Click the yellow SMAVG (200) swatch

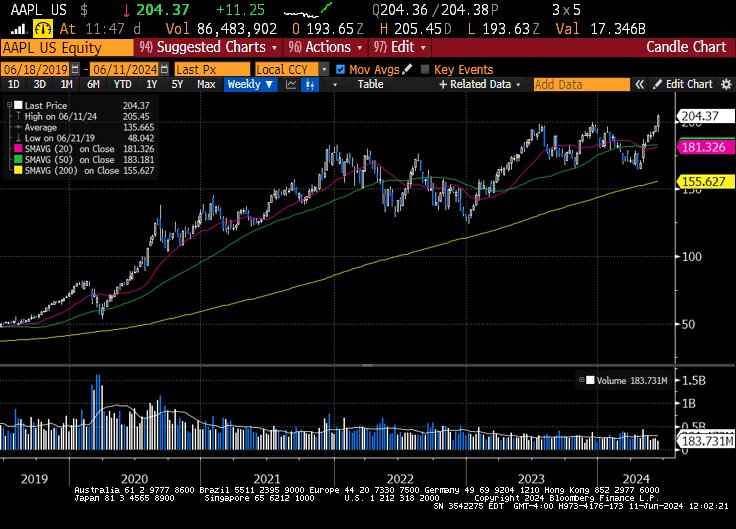pos(18,170)
